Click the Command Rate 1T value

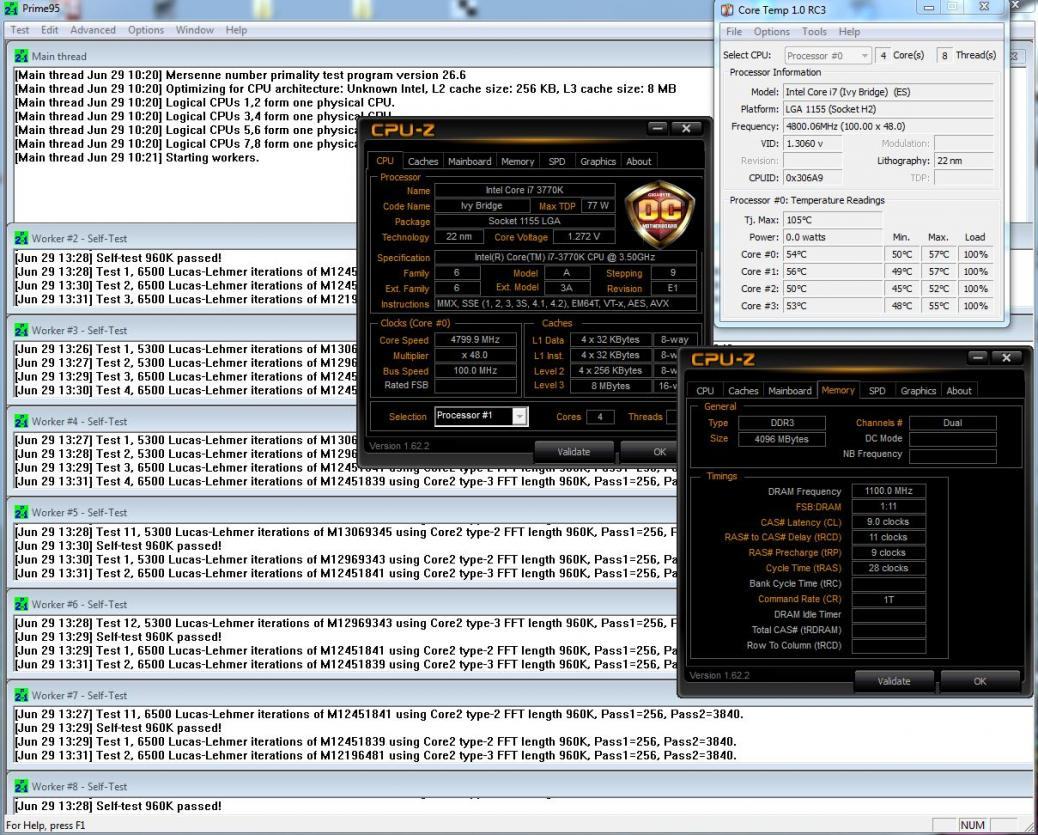click(x=888, y=599)
